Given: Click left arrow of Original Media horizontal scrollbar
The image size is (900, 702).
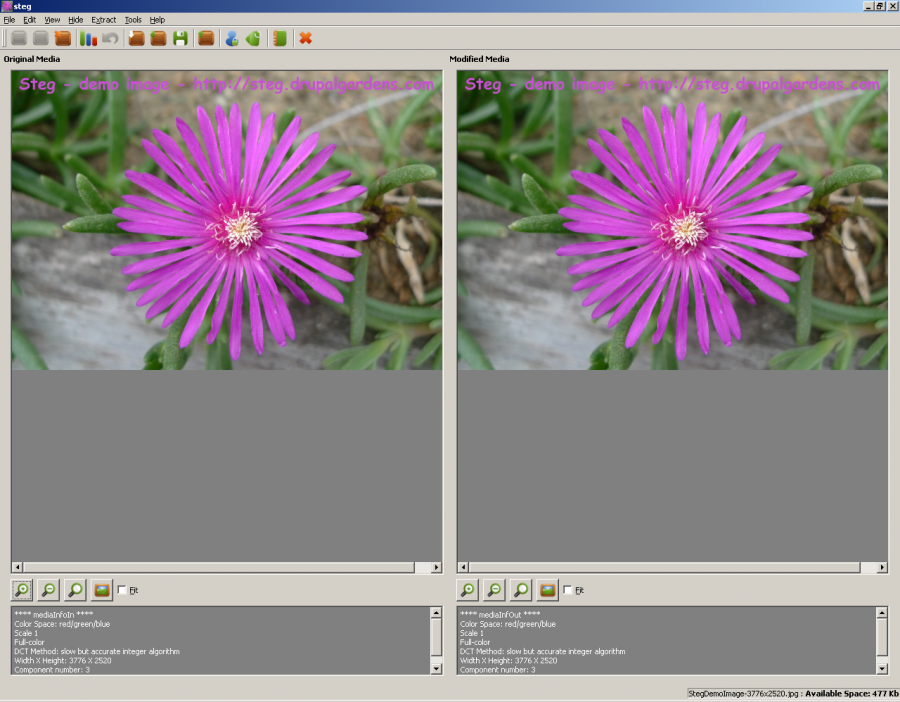Looking at the screenshot, I should pos(17,567).
